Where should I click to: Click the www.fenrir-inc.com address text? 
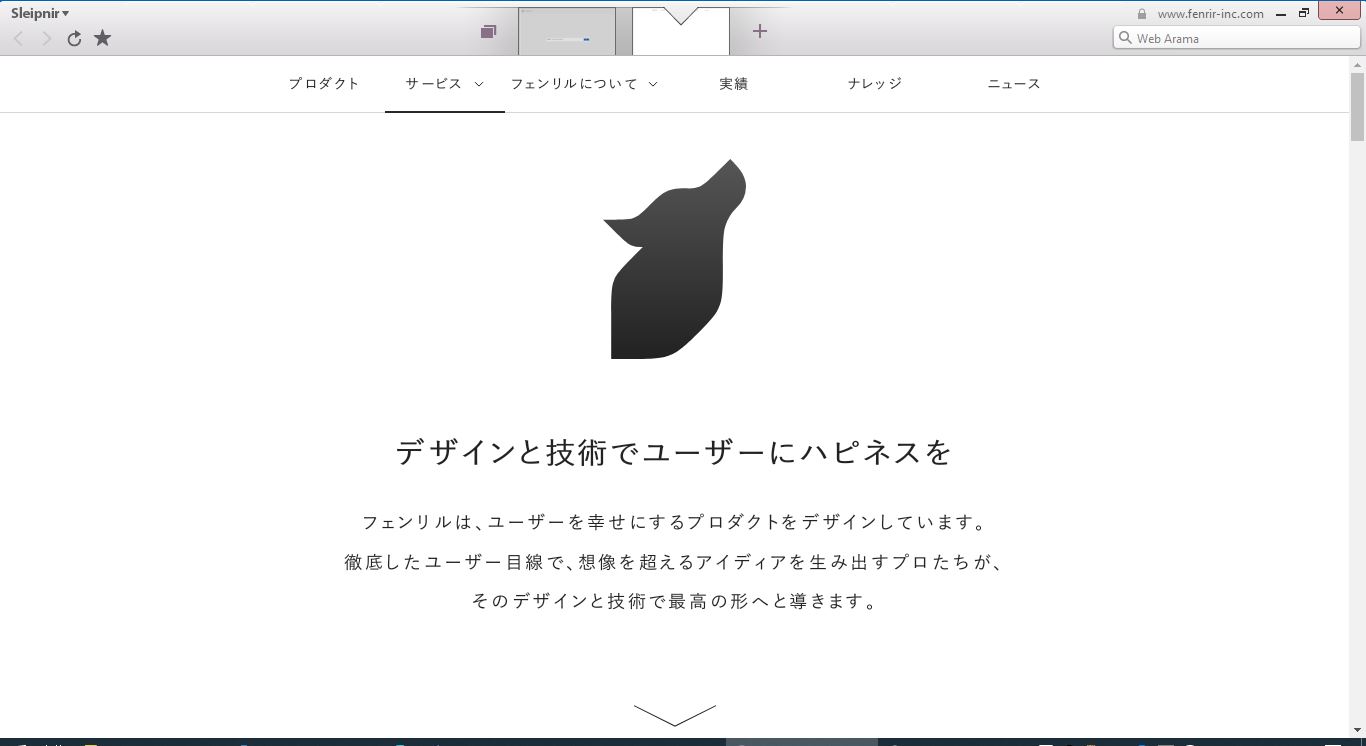coord(1210,14)
